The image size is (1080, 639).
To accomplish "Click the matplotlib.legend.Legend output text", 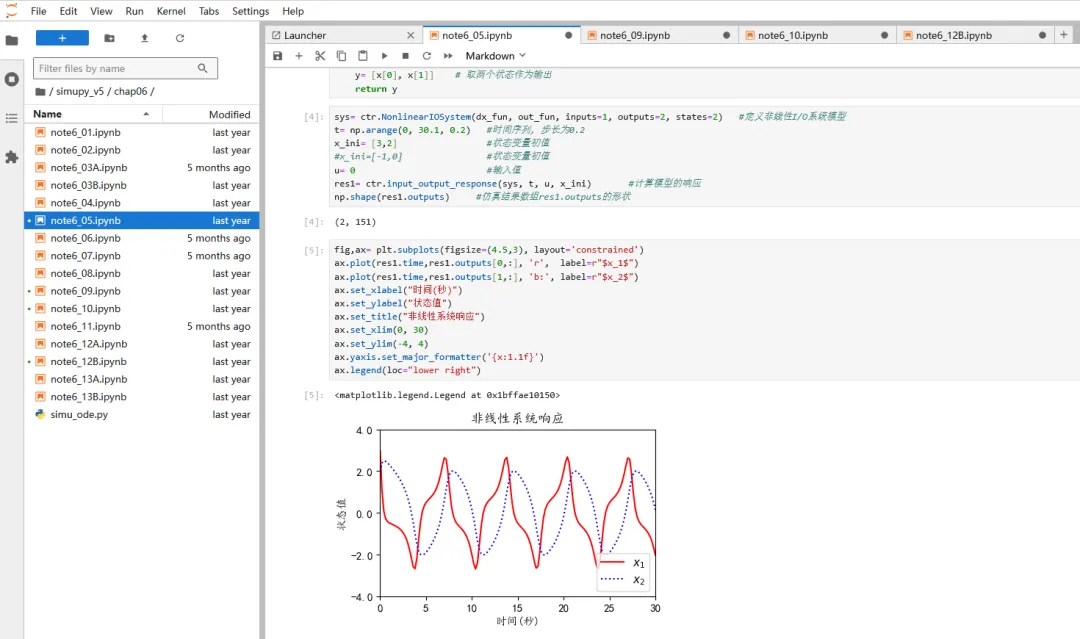I will (x=447, y=395).
